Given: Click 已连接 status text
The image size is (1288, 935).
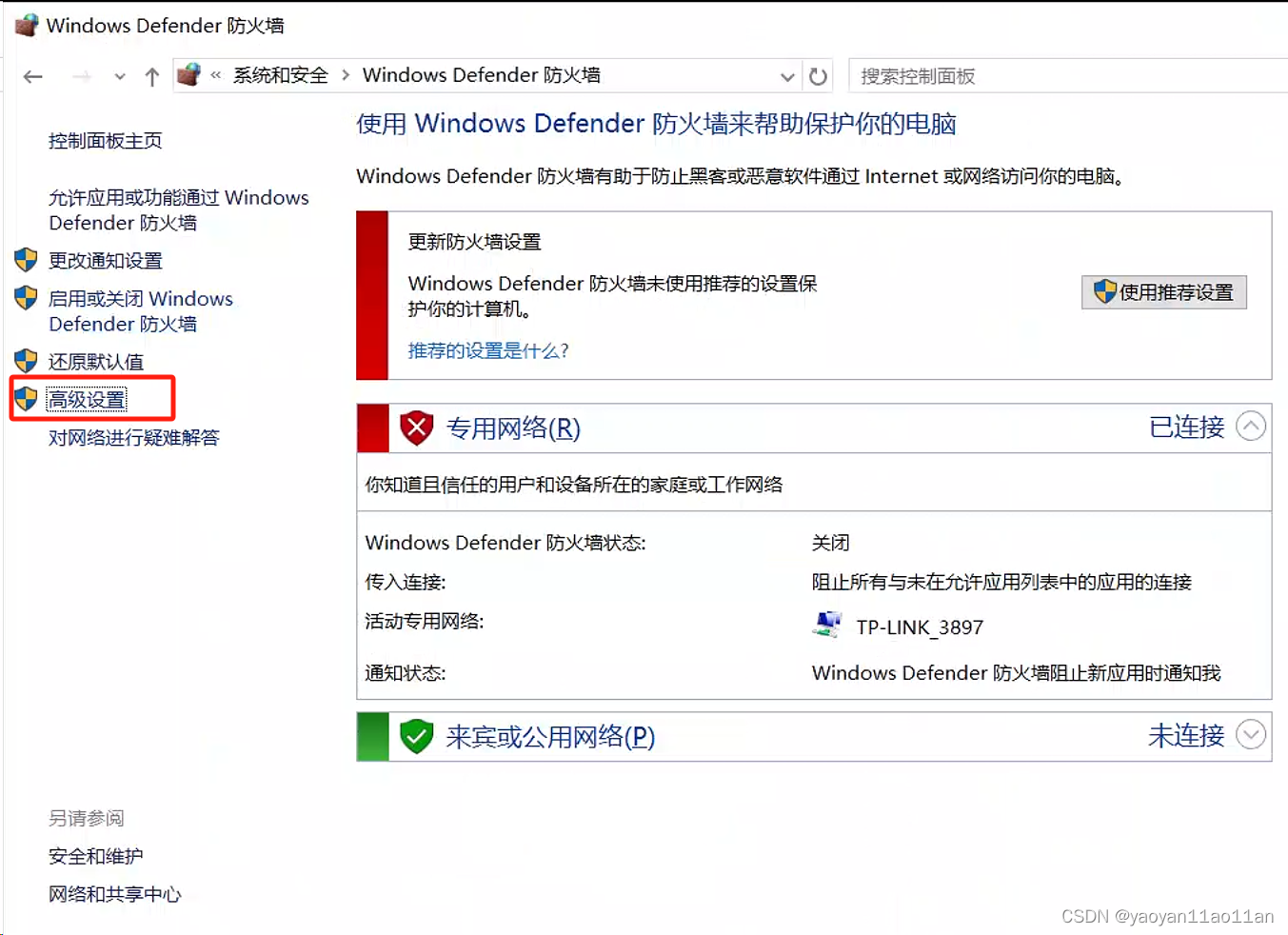Looking at the screenshot, I should pos(1187,428).
